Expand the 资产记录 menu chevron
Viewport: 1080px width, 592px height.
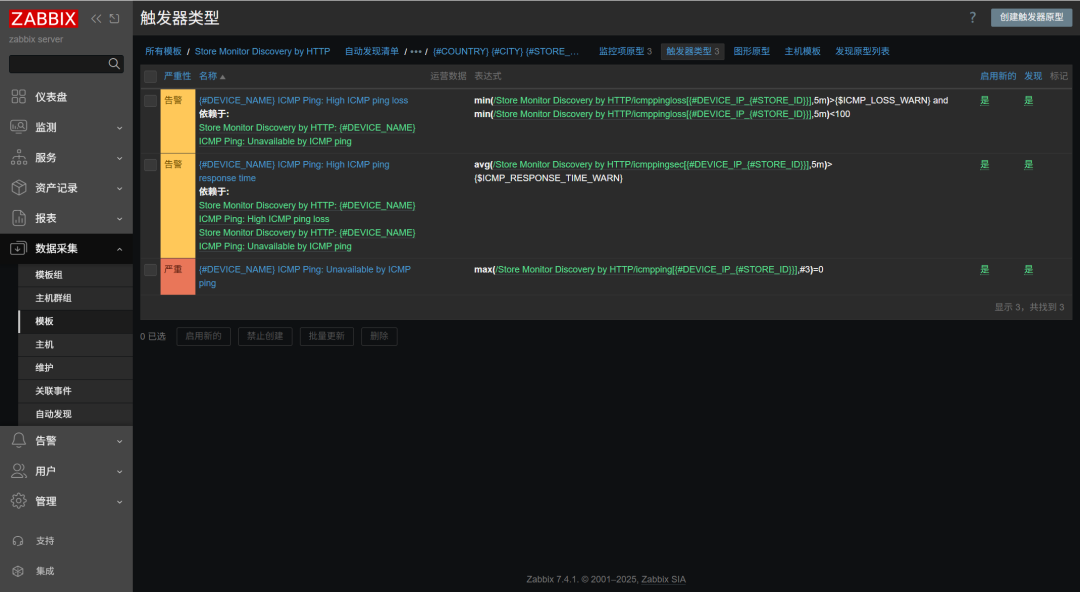[x=119, y=188]
